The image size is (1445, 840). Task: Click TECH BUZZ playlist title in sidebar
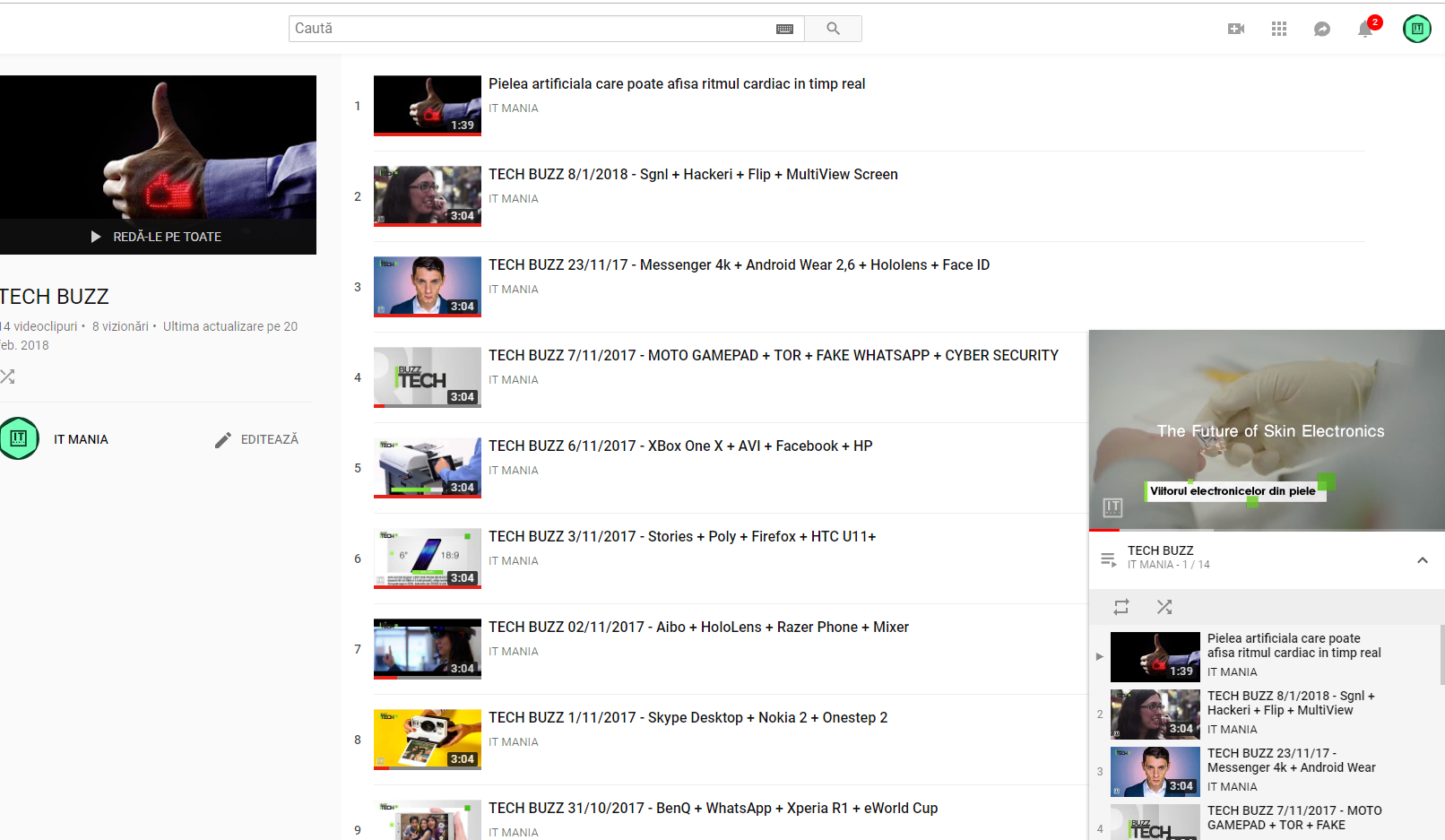(x=54, y=297)
